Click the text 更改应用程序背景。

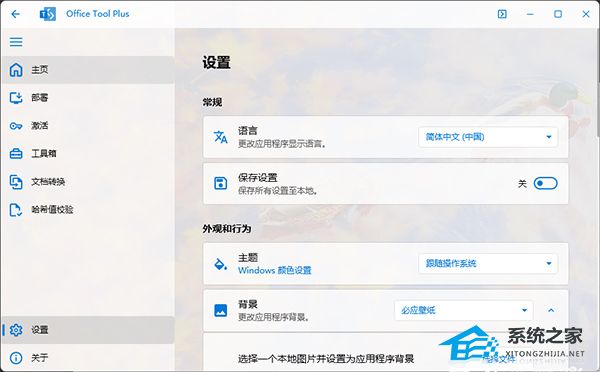274,317
